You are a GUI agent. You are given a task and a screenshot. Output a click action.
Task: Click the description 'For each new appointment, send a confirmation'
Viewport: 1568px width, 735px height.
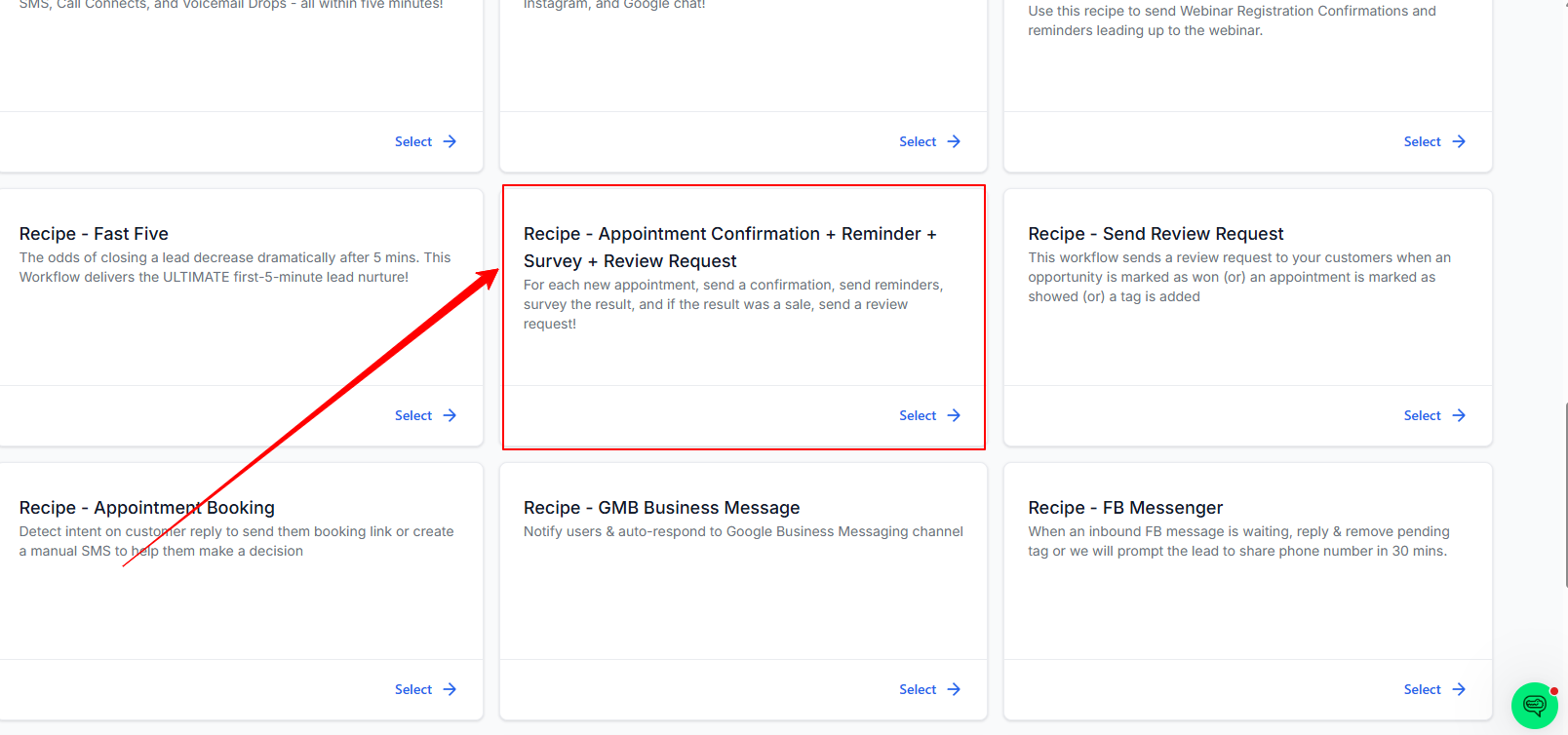click(x=733, y=304)
